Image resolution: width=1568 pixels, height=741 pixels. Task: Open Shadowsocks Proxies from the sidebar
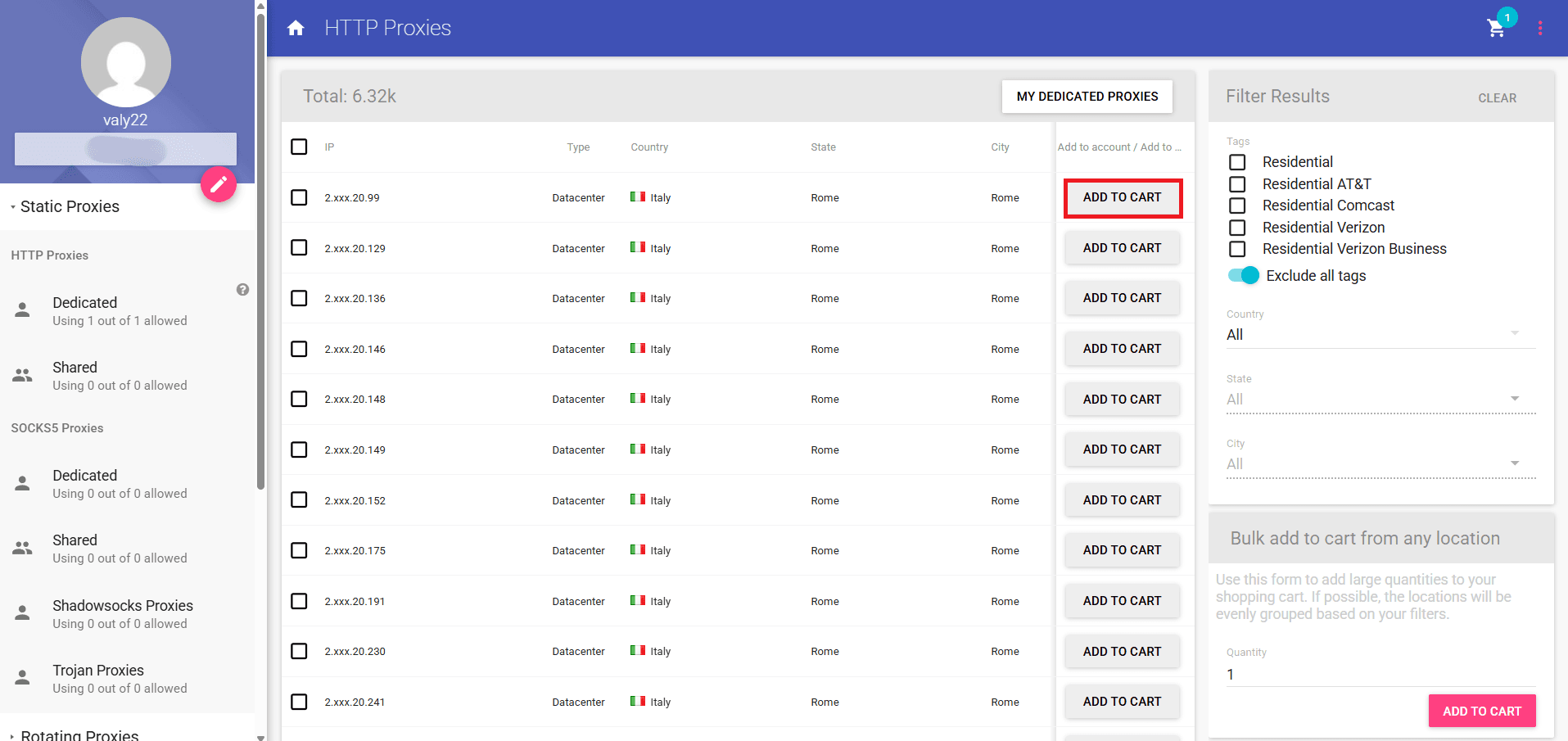pyautogui.click(x=123, y=605)
